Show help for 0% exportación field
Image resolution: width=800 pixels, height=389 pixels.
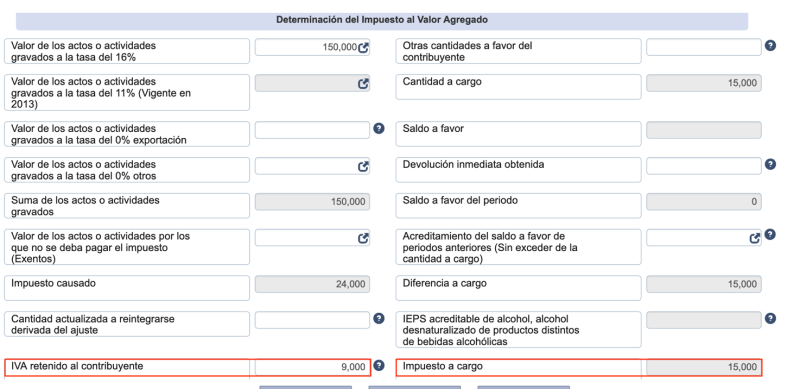tap(379, 128)
